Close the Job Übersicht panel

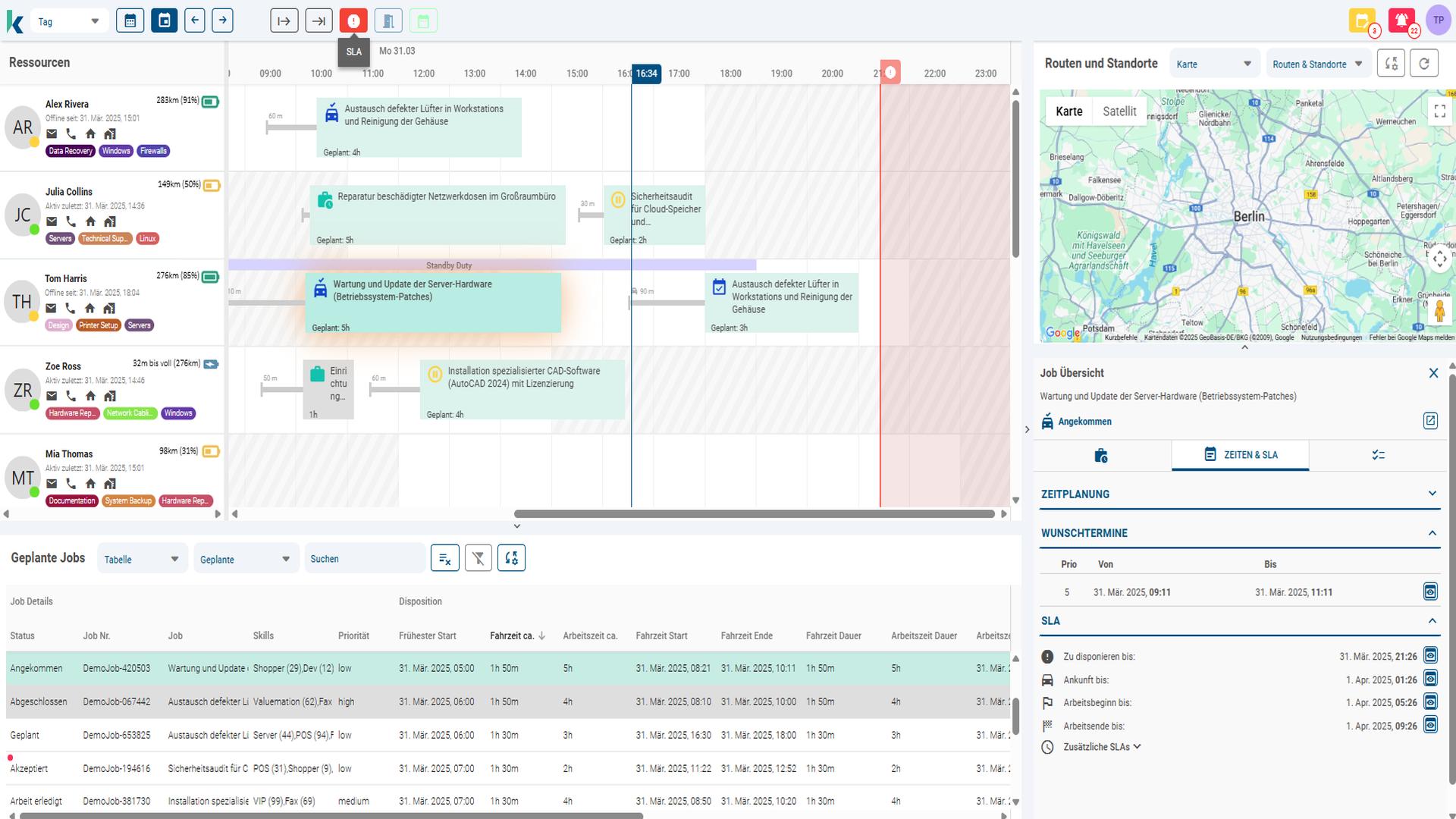point(1433,373)
